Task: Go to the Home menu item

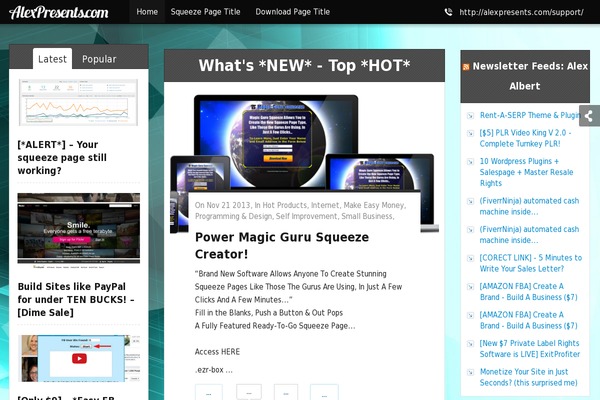Action: [x=147, y=12]
